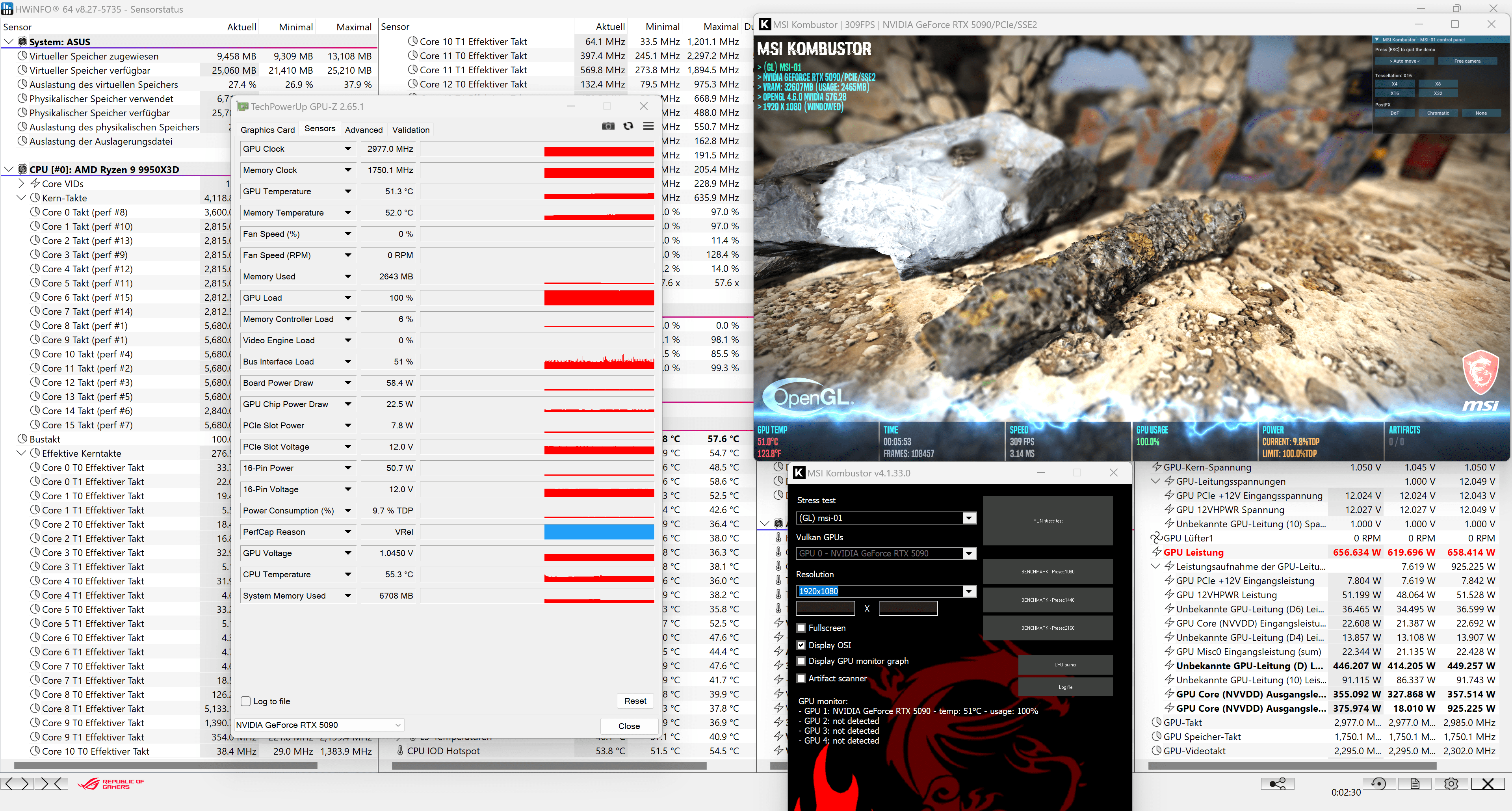Click the bolt icon beside GPU Leistung
The width and height of the screenshot is (1512, 811).
(1156, 551)
